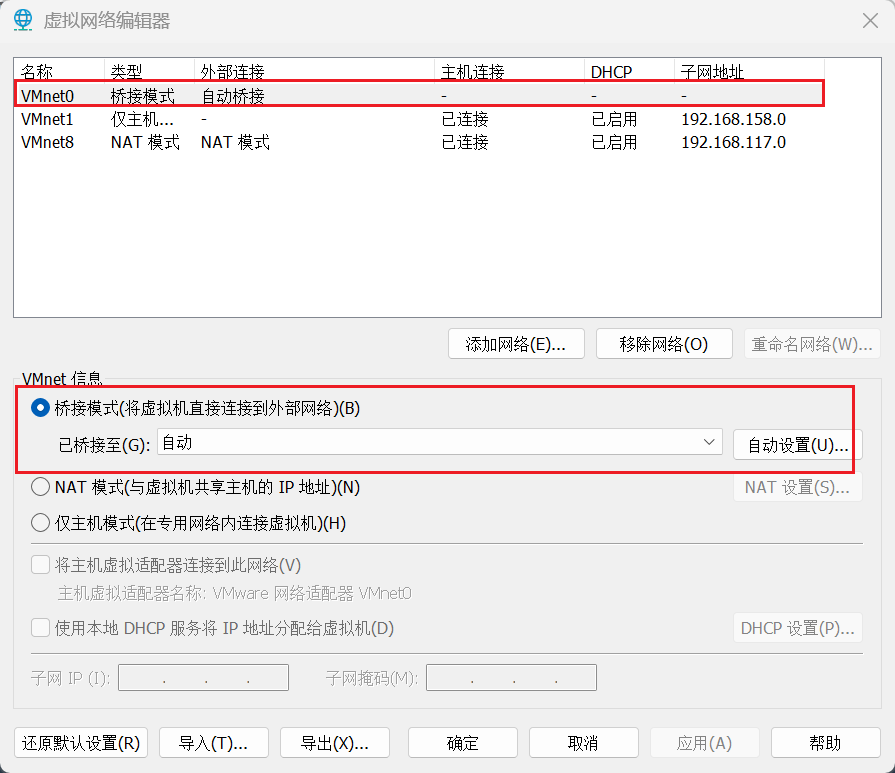895x773 pixels.
Task: Close the virtual network editor window
Action: pyautogui.click(x=870, y=20)
